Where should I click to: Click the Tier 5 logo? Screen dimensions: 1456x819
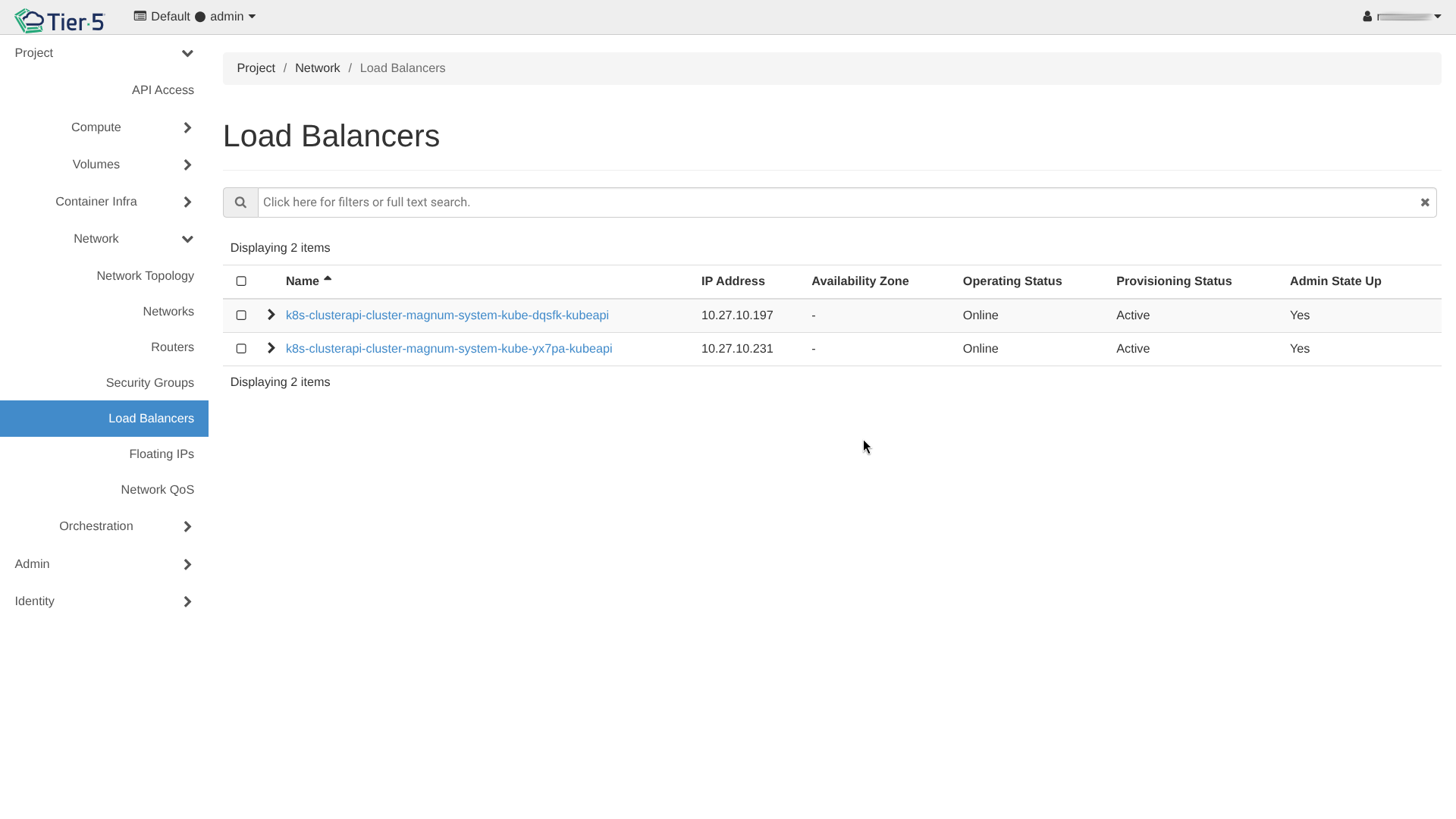click(59, 20)
